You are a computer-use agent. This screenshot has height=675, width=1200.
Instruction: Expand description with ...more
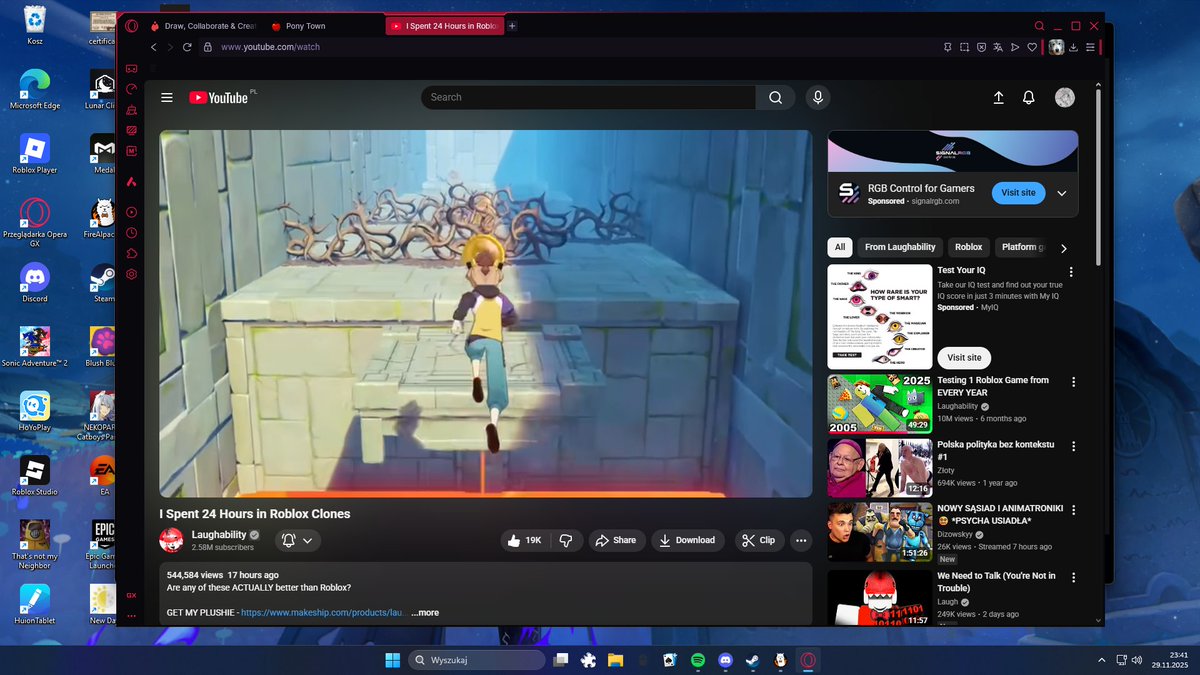[425, 613]
